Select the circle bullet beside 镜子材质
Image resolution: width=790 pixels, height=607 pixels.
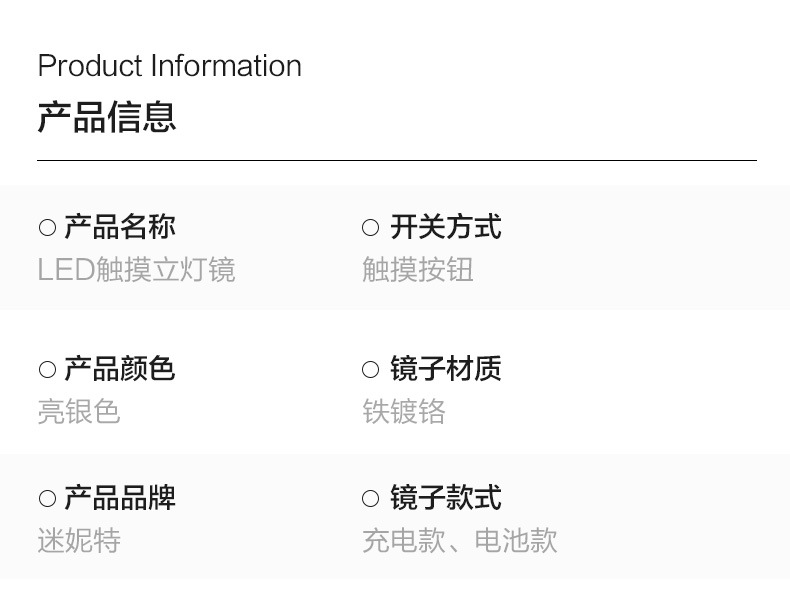(371, 370)
